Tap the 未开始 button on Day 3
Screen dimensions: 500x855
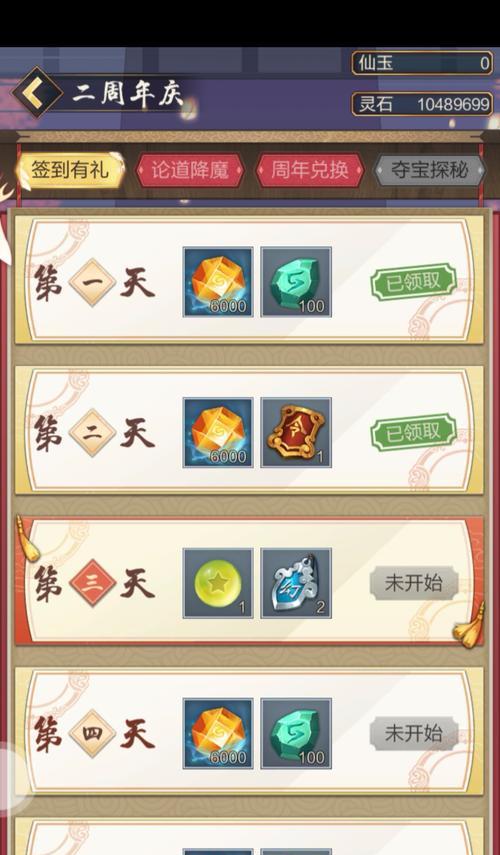pyautogui.click(x=414, y=583)
